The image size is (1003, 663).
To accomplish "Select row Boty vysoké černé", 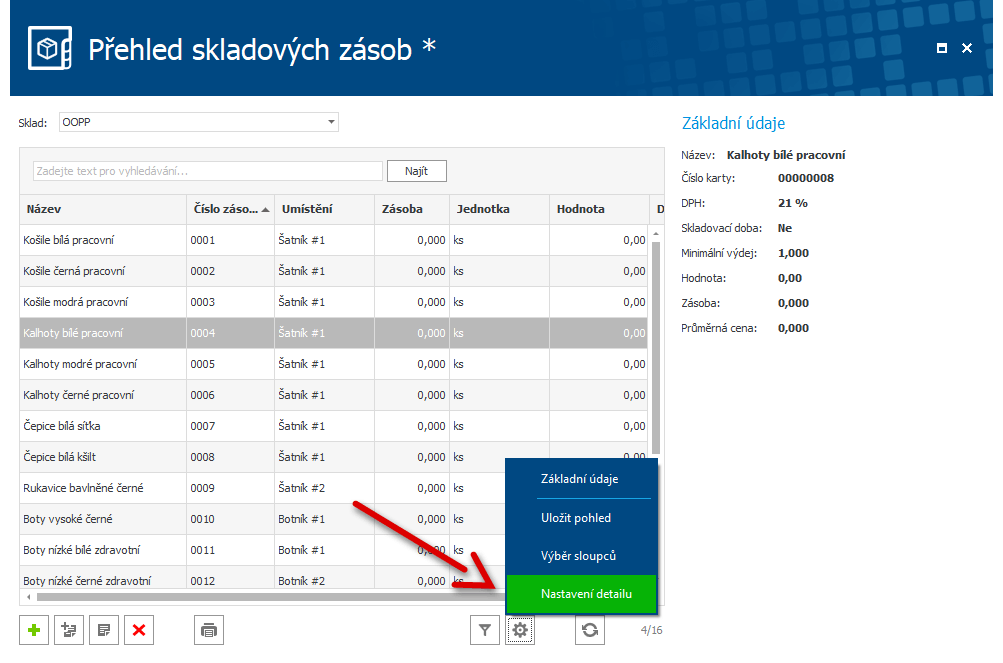I will [262, 519].
